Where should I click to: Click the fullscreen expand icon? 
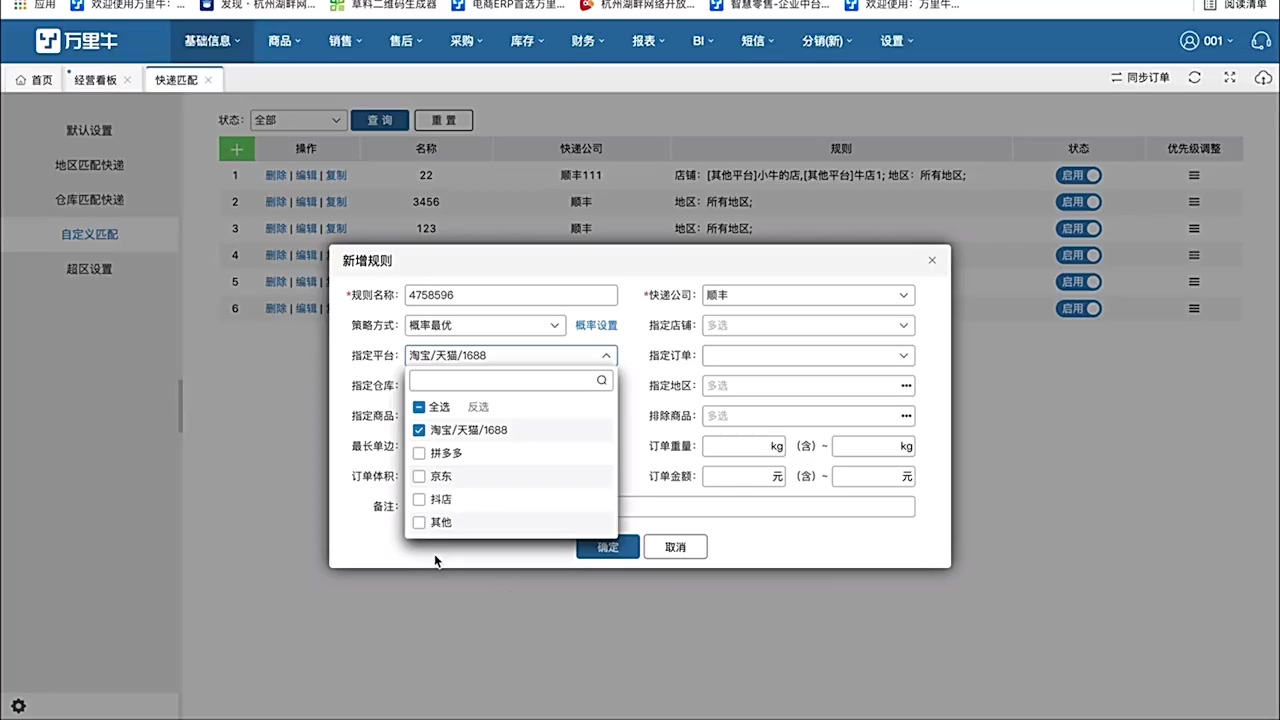click(1231, 78)
